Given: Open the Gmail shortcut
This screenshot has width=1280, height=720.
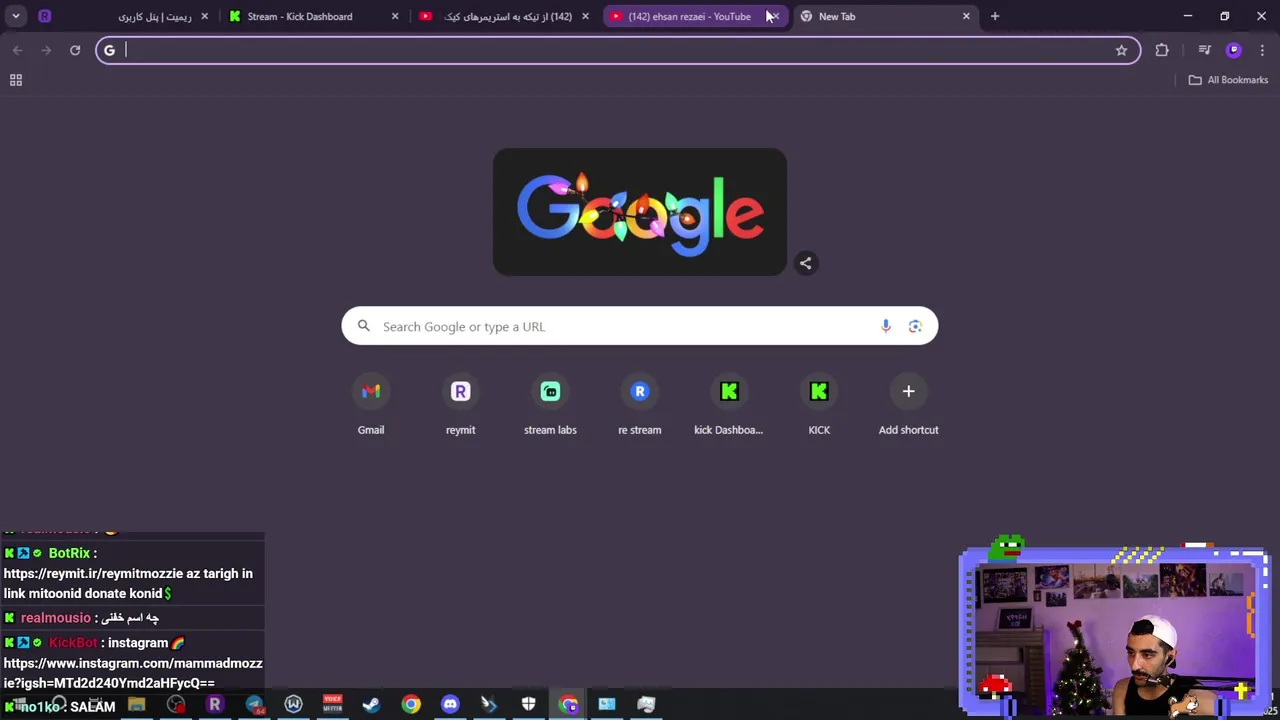Looking at the screenshot, I should pos(371,405).
